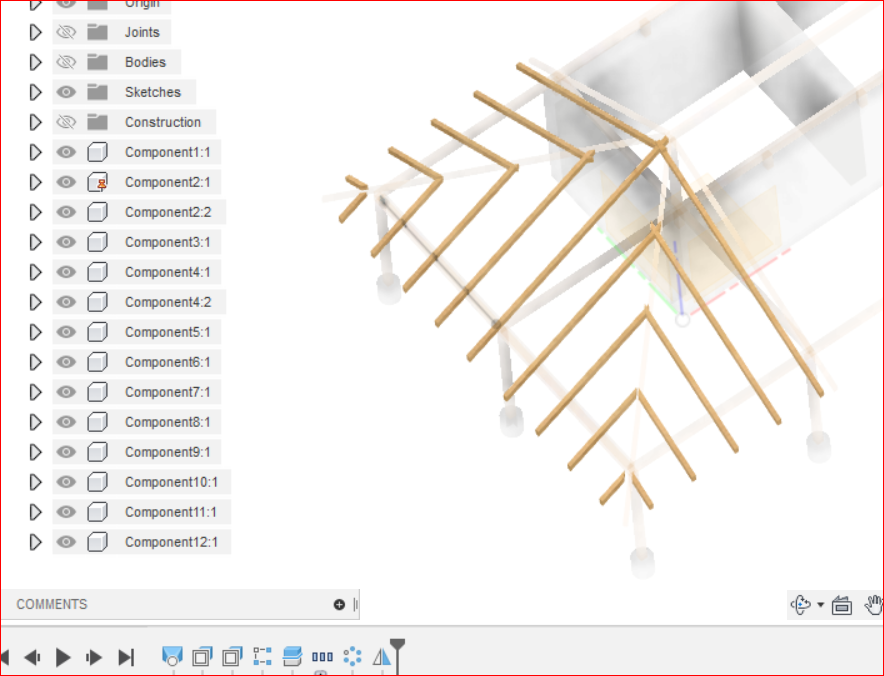Expand the Bodies folder
The height and width of the screenshot is (676, 884).
pos(36,62)
